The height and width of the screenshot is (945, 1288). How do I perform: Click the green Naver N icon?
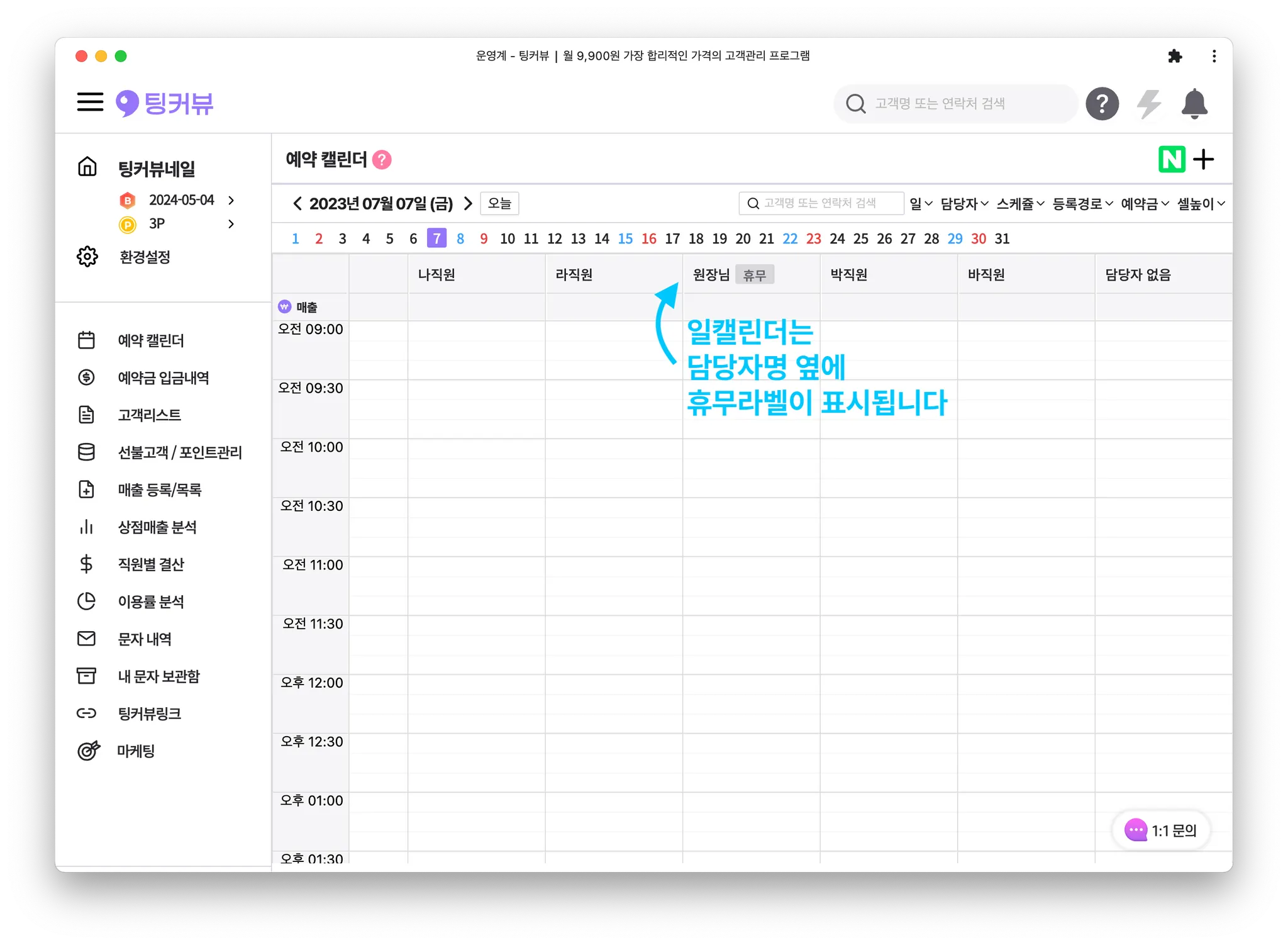[x=1171, y=159]
